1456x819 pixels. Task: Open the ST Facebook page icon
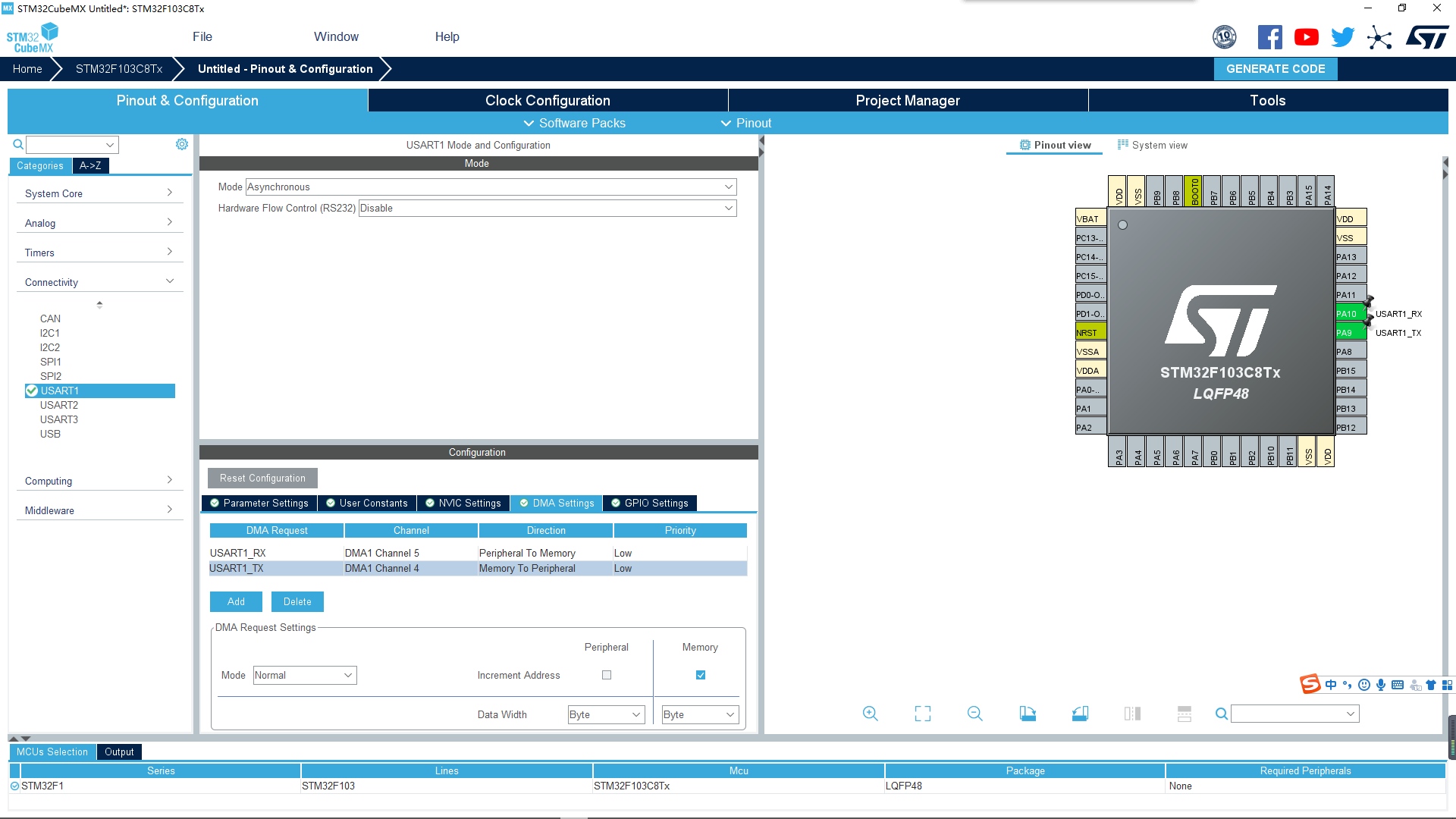point(1269,37)
